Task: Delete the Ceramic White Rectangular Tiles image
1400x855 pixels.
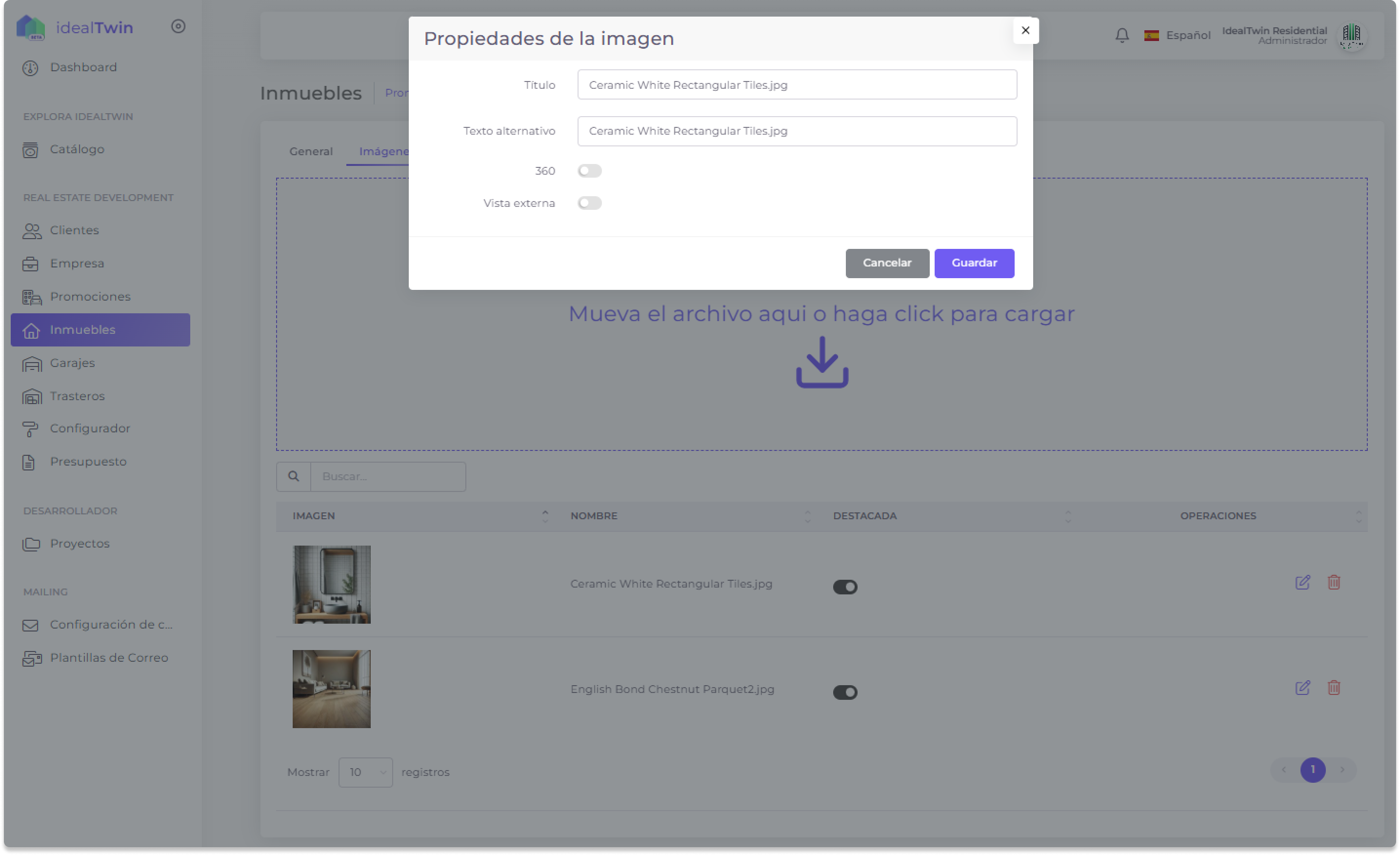Action: pos(1335,582)
